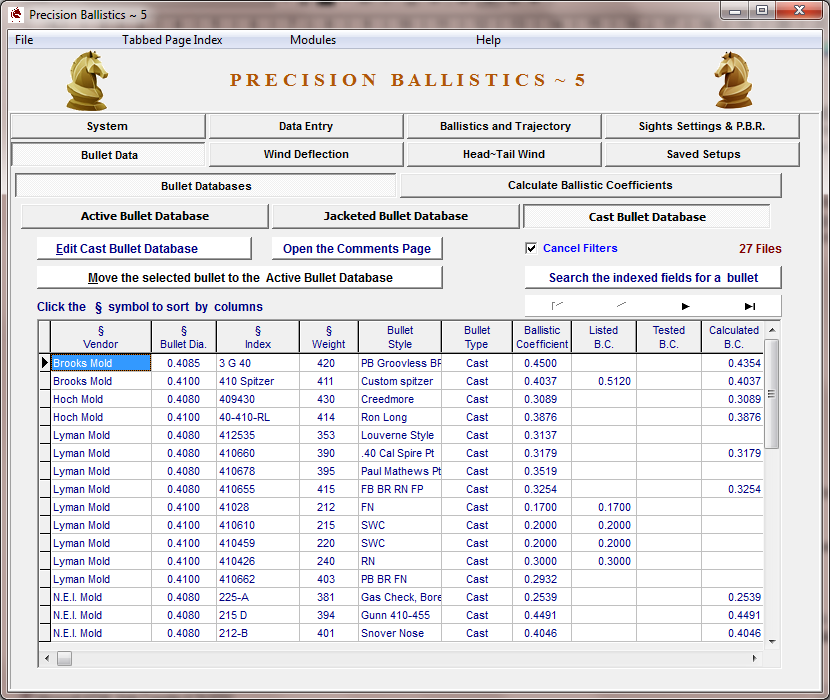830x700 pixels.
Task: Click the 'Paul Mathews Pt' style cell
Action: 400,471
